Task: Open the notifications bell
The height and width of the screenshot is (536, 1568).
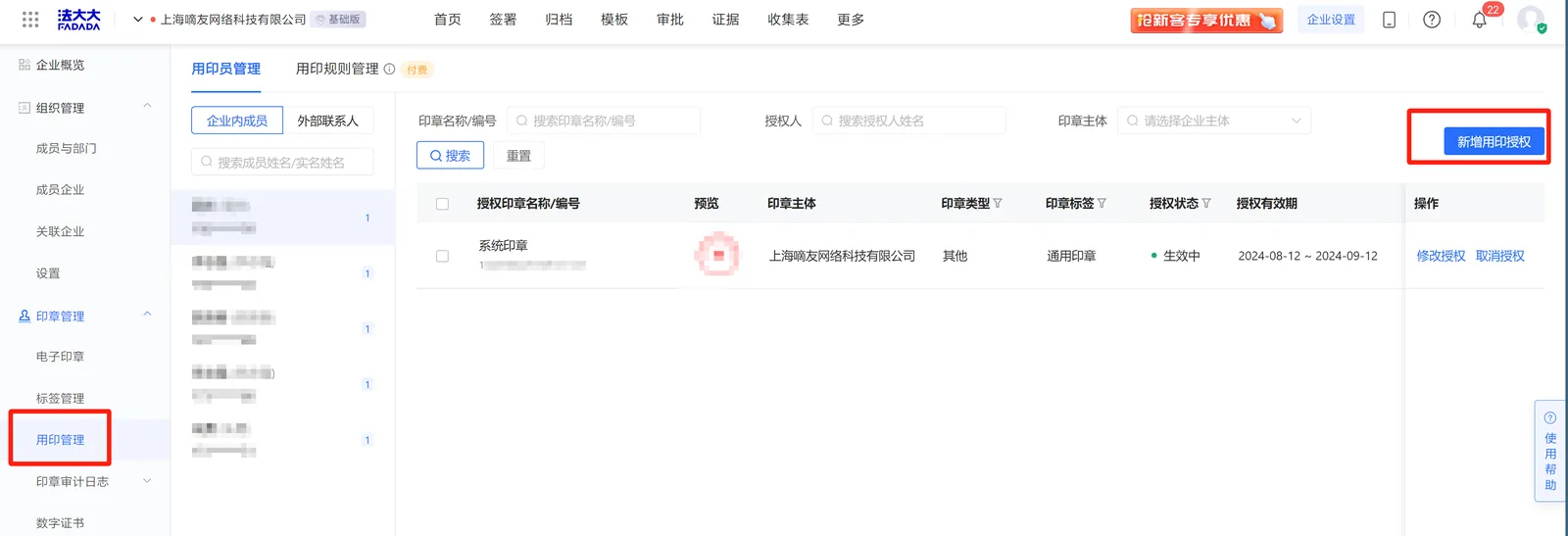Action: point(1480,20)
